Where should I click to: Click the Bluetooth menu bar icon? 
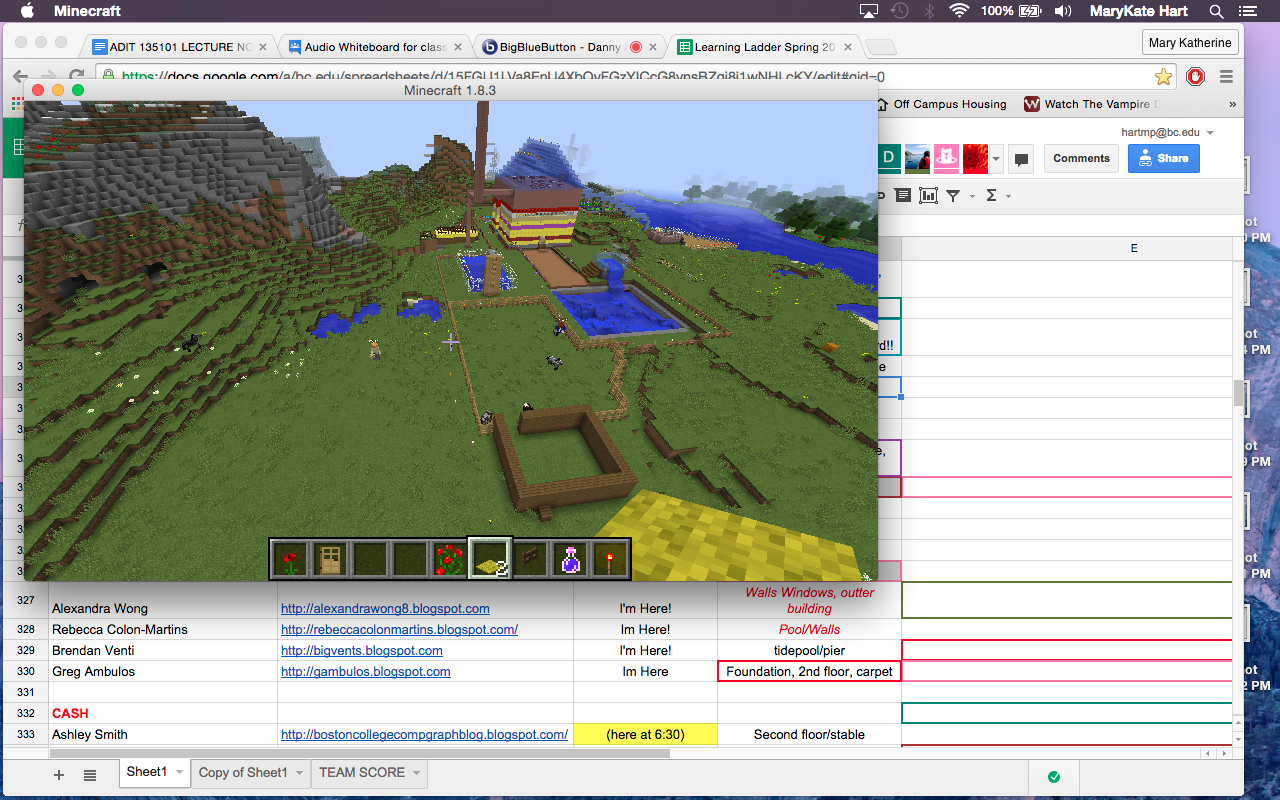point(929,11)
